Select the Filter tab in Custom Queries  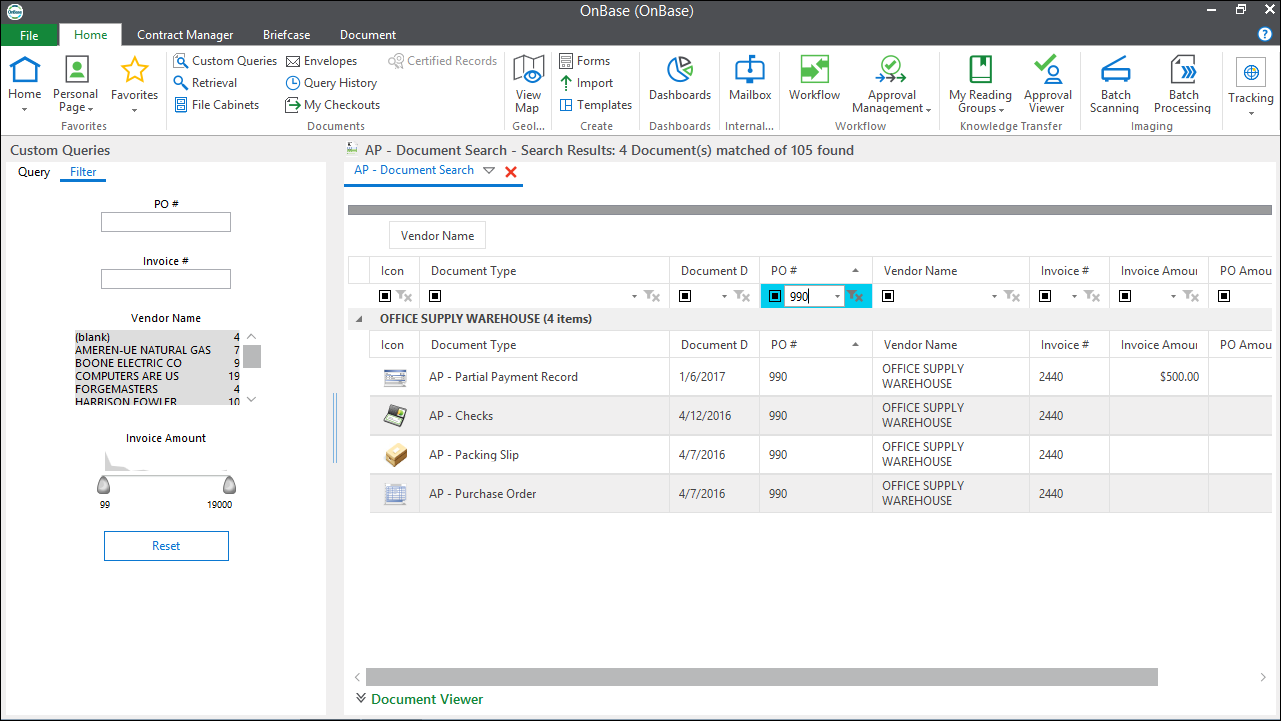(83, 172)
